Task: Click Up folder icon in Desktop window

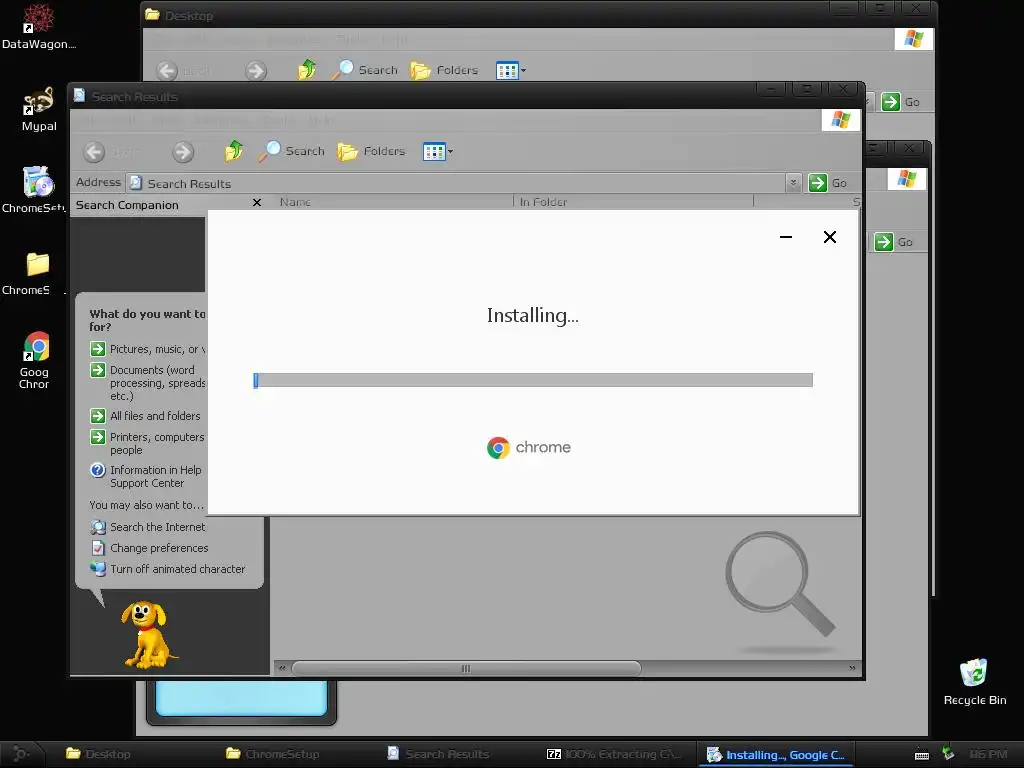Action: tap(306, 69)
